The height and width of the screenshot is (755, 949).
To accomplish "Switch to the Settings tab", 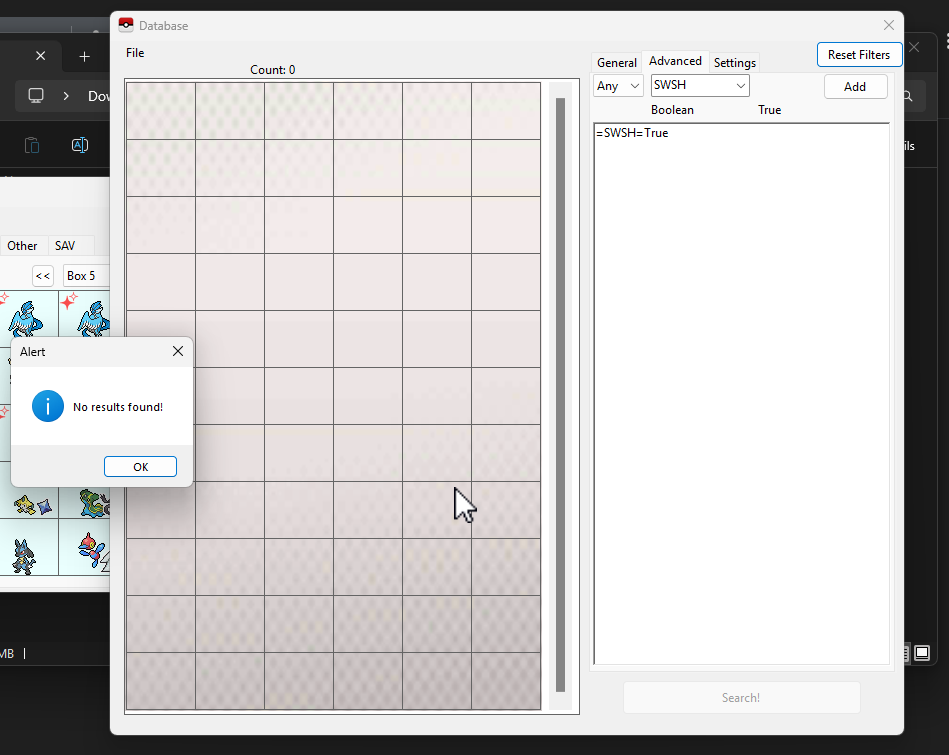I will [x=734, y=62].
